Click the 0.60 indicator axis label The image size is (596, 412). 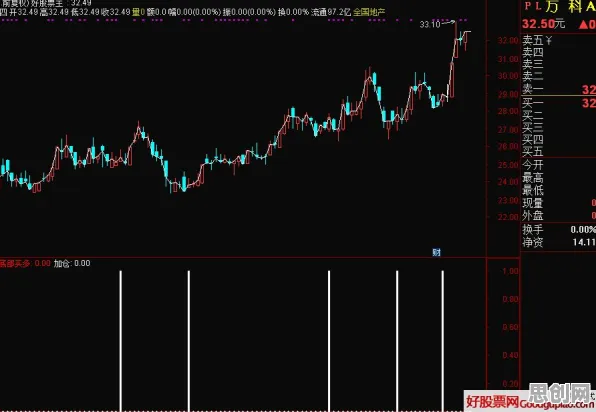[510, 327]
